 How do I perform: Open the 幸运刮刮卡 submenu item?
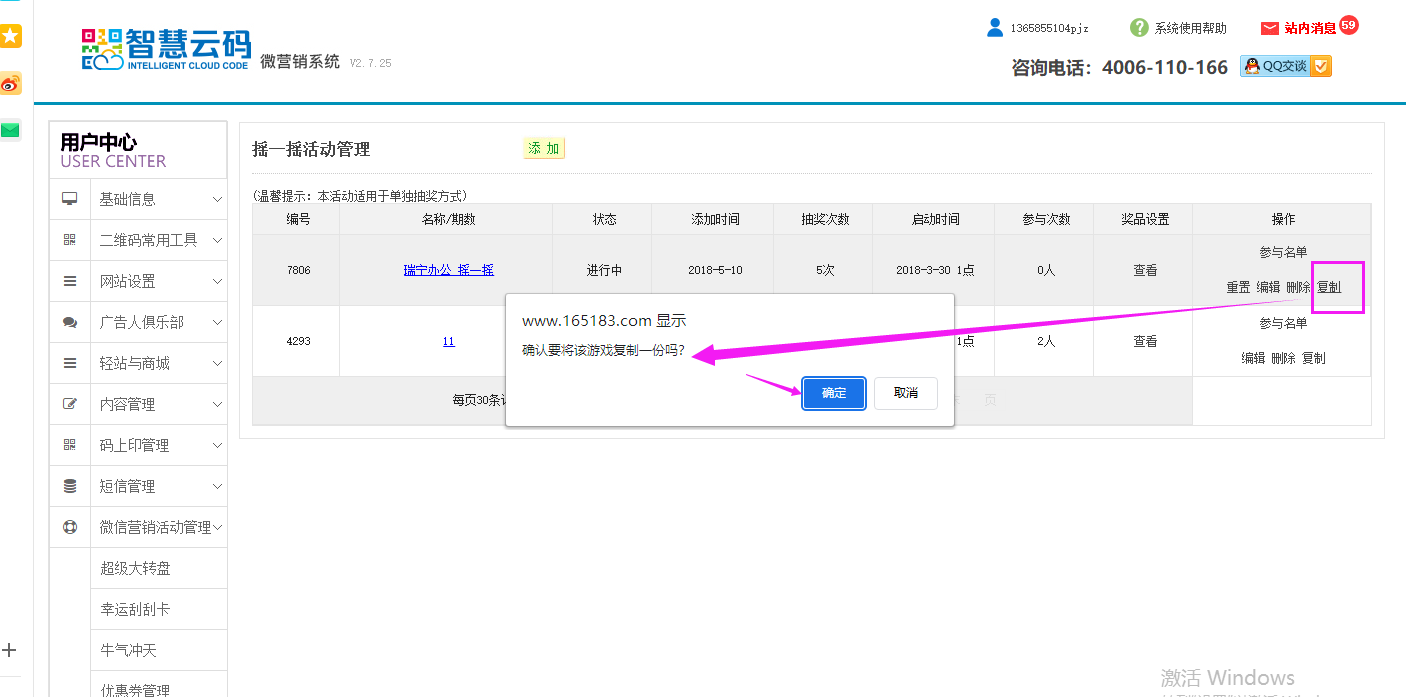coord(136,609)
